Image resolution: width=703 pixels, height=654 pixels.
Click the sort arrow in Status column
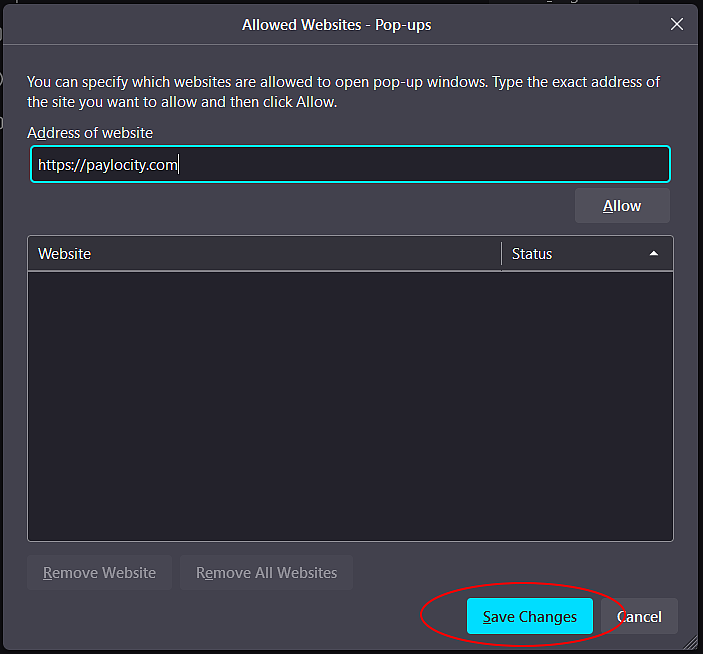(x=654, y=254)
